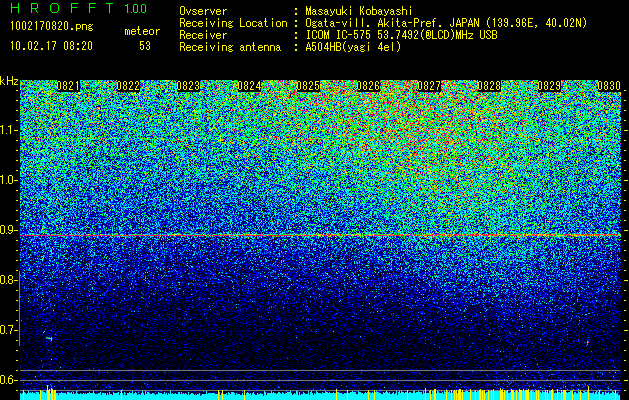Select the HROFFT 1.0.0 title text

coord(79,8)
